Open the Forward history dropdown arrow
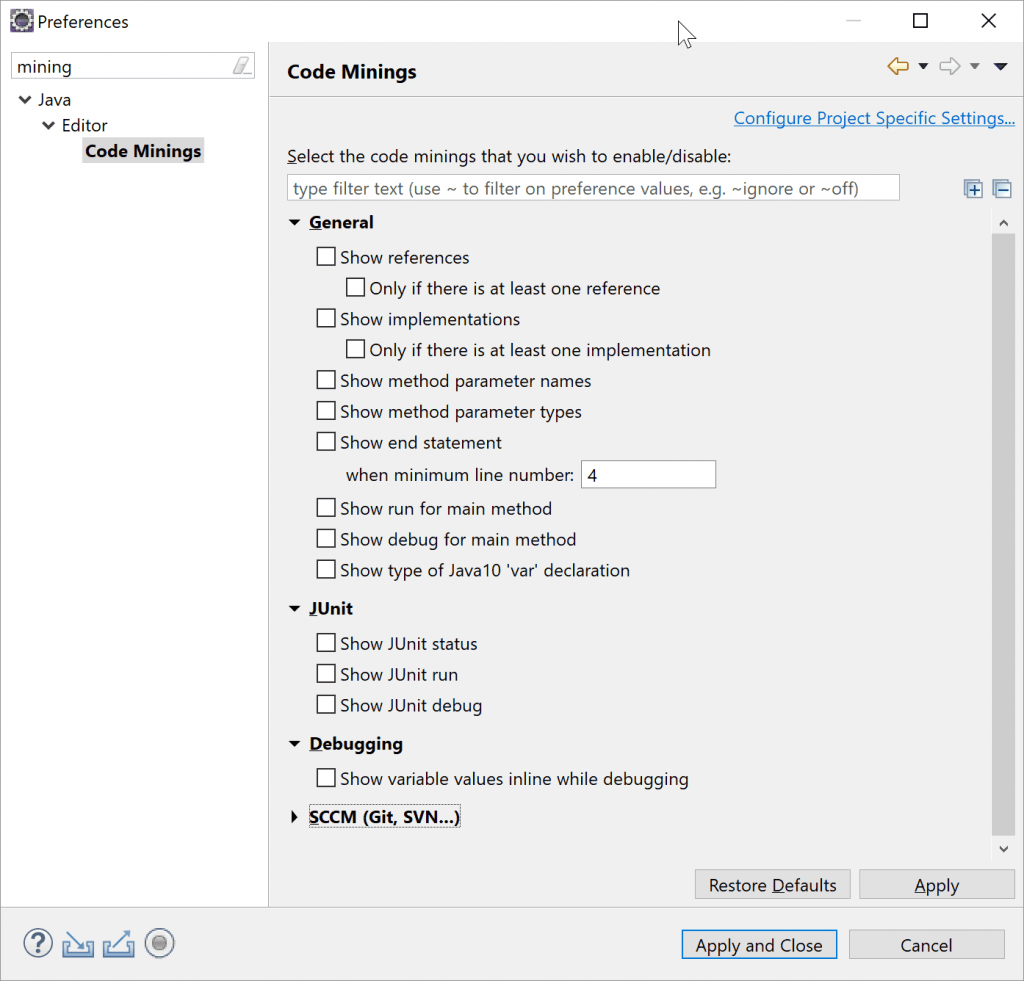Viewport: 1024px width, 981px height. coord(974,66)
